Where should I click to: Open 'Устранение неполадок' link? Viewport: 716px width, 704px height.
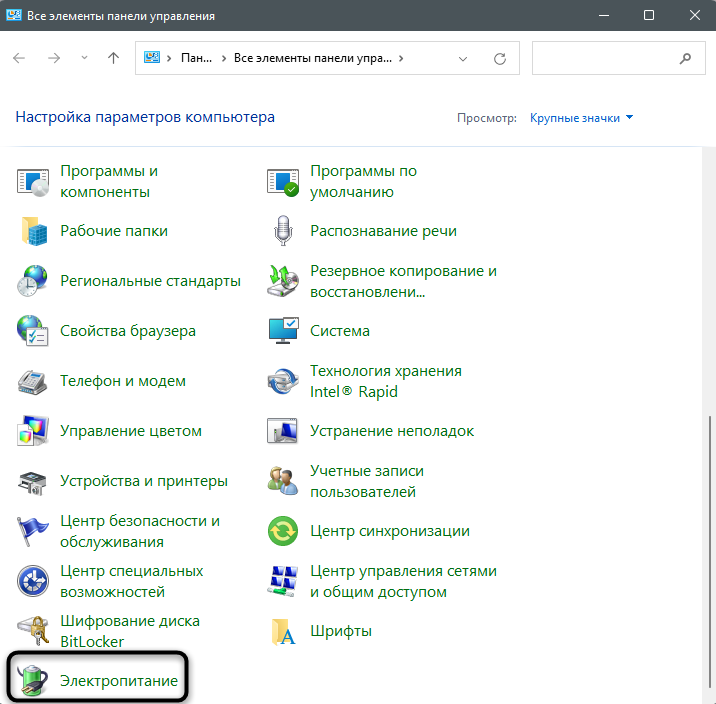pyautogui.click(x=392, y=431)
